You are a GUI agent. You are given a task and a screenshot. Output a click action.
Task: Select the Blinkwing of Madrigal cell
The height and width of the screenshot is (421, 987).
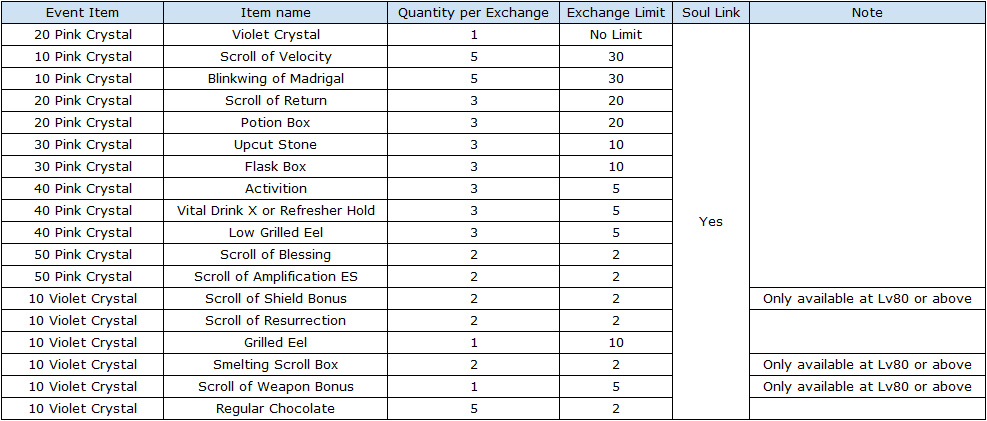(x=276, y=79)
